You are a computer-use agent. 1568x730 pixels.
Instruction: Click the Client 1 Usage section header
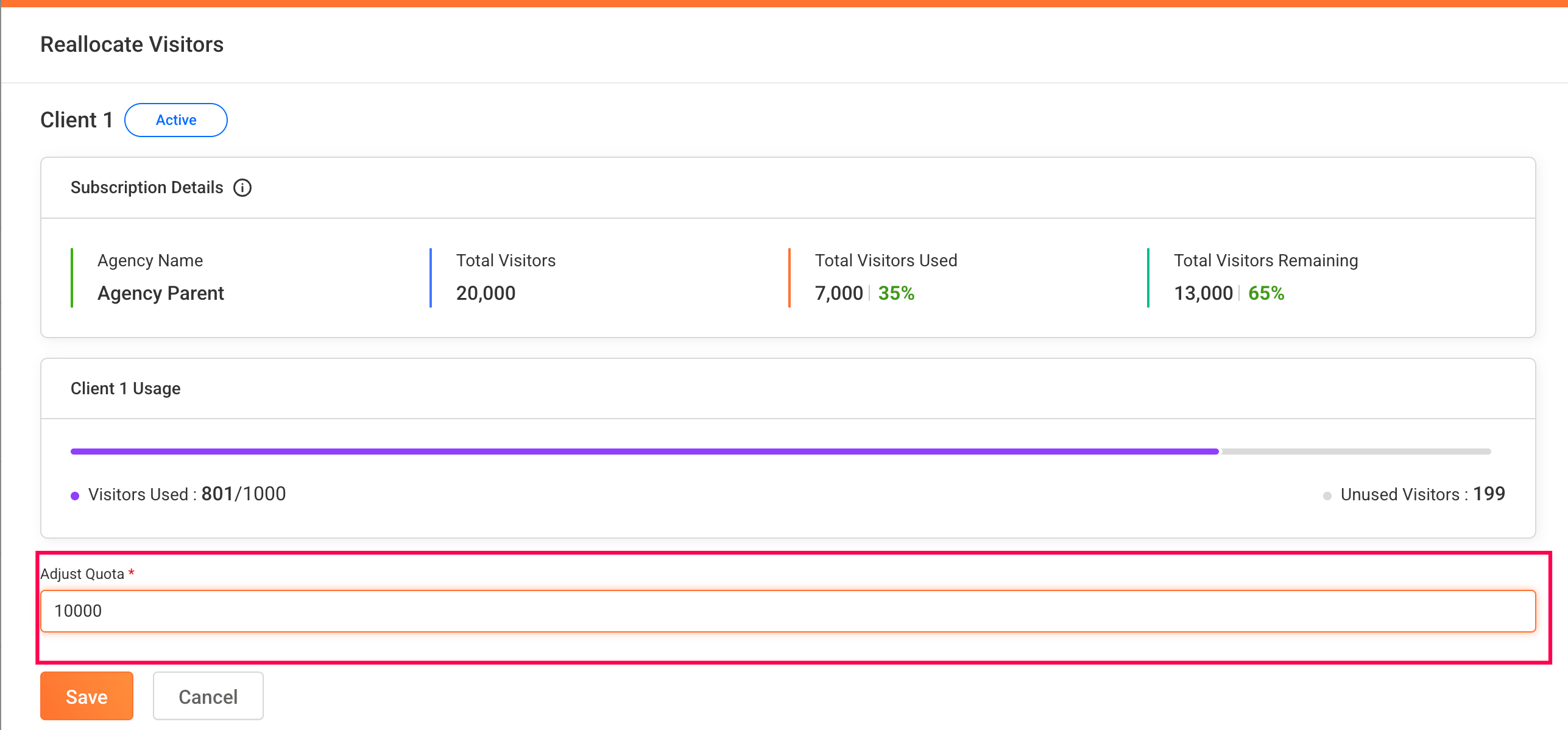pos(125,388)
